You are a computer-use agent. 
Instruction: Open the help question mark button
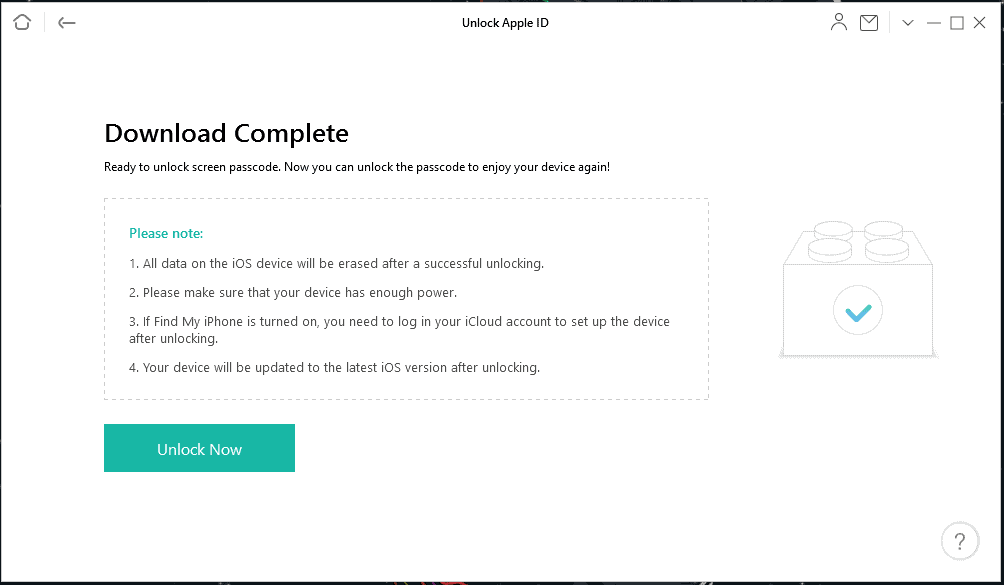coord(960,541)
